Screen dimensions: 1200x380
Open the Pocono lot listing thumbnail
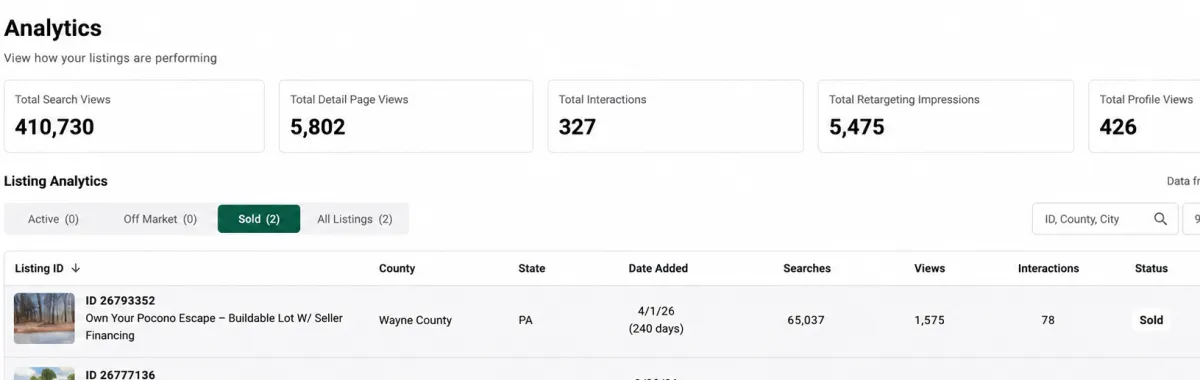pyautogui.click(x=44, y=318)
